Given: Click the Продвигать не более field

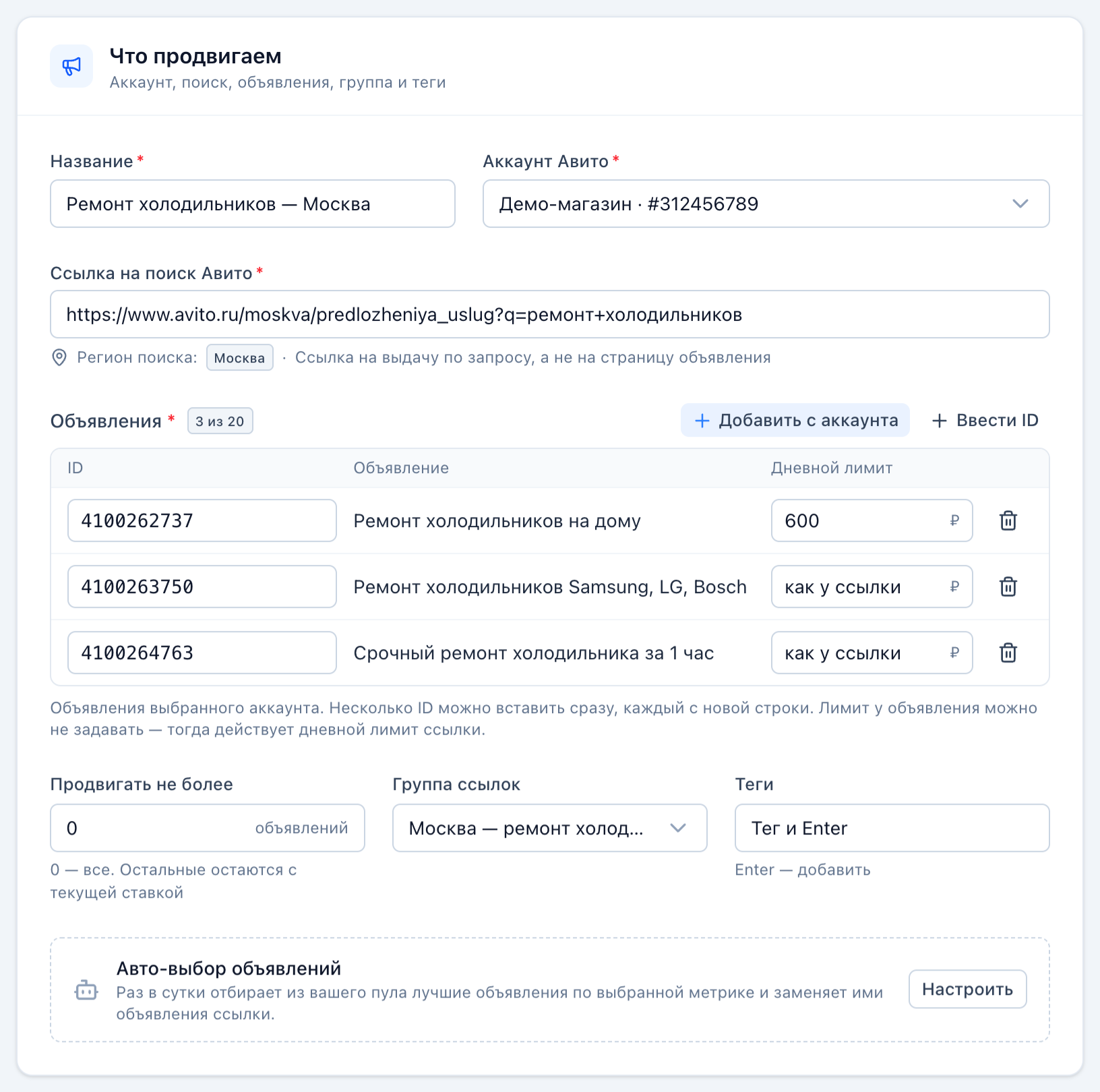Looking at the screenshot, I should (x=207, y=828).
